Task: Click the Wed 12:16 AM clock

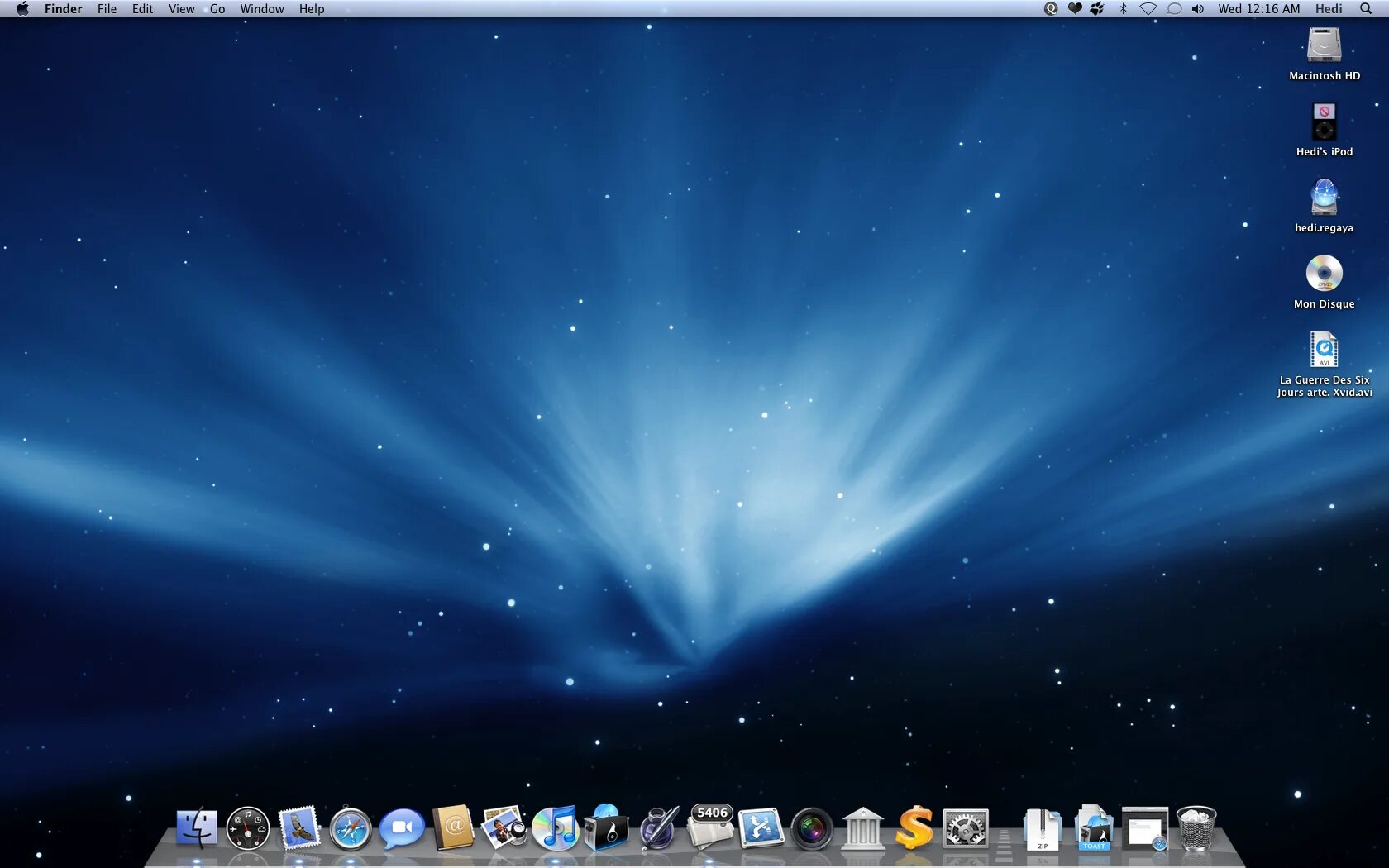Action: click(x=1258, y=9)
